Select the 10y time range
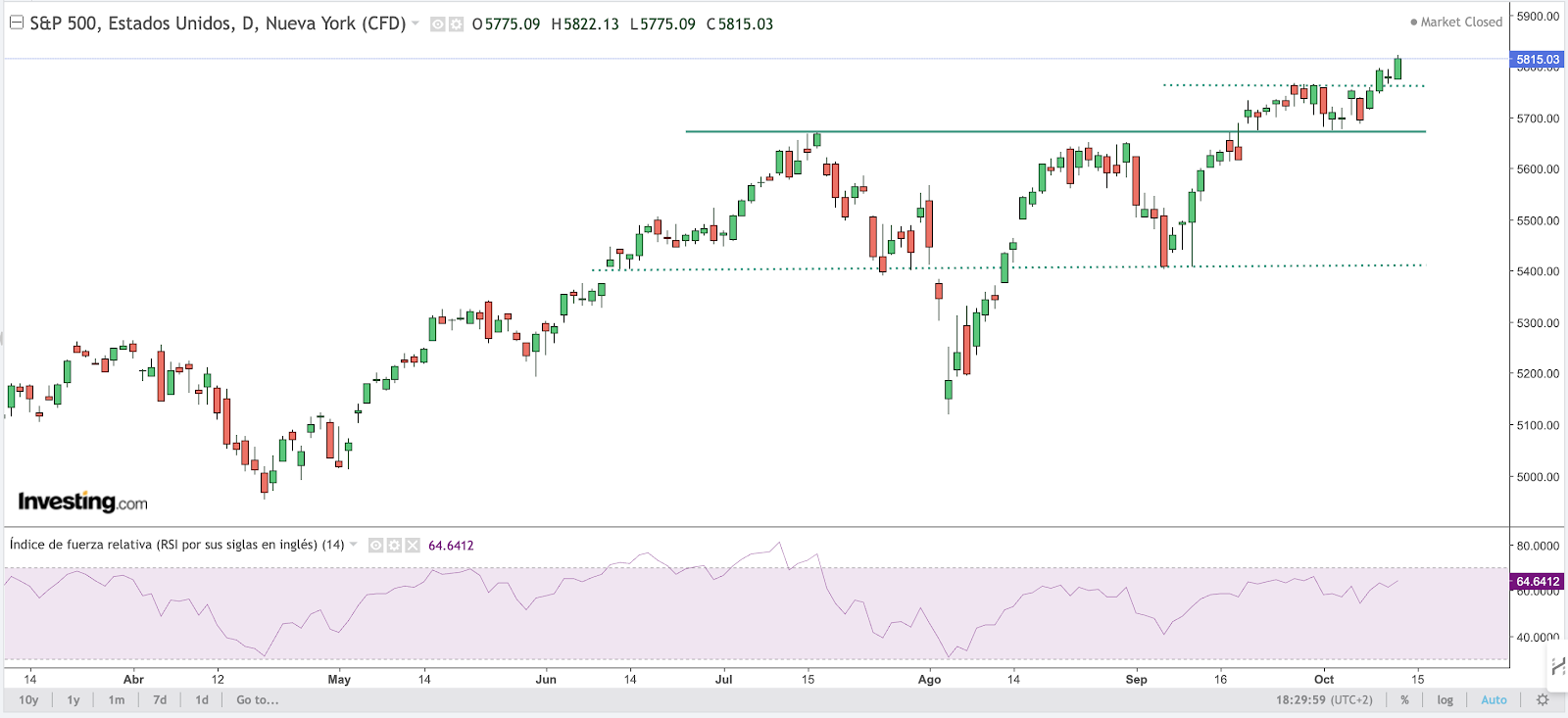This screenshot has height=718, width=1568. tap(28, 699)
